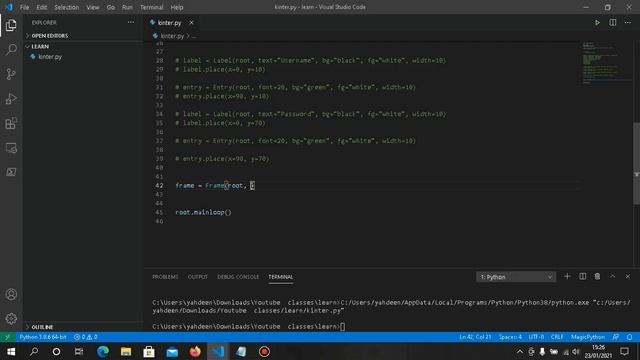Open the Accounts menu icon
The height and width of the screenshot is (360, 640).
(11, 294)
